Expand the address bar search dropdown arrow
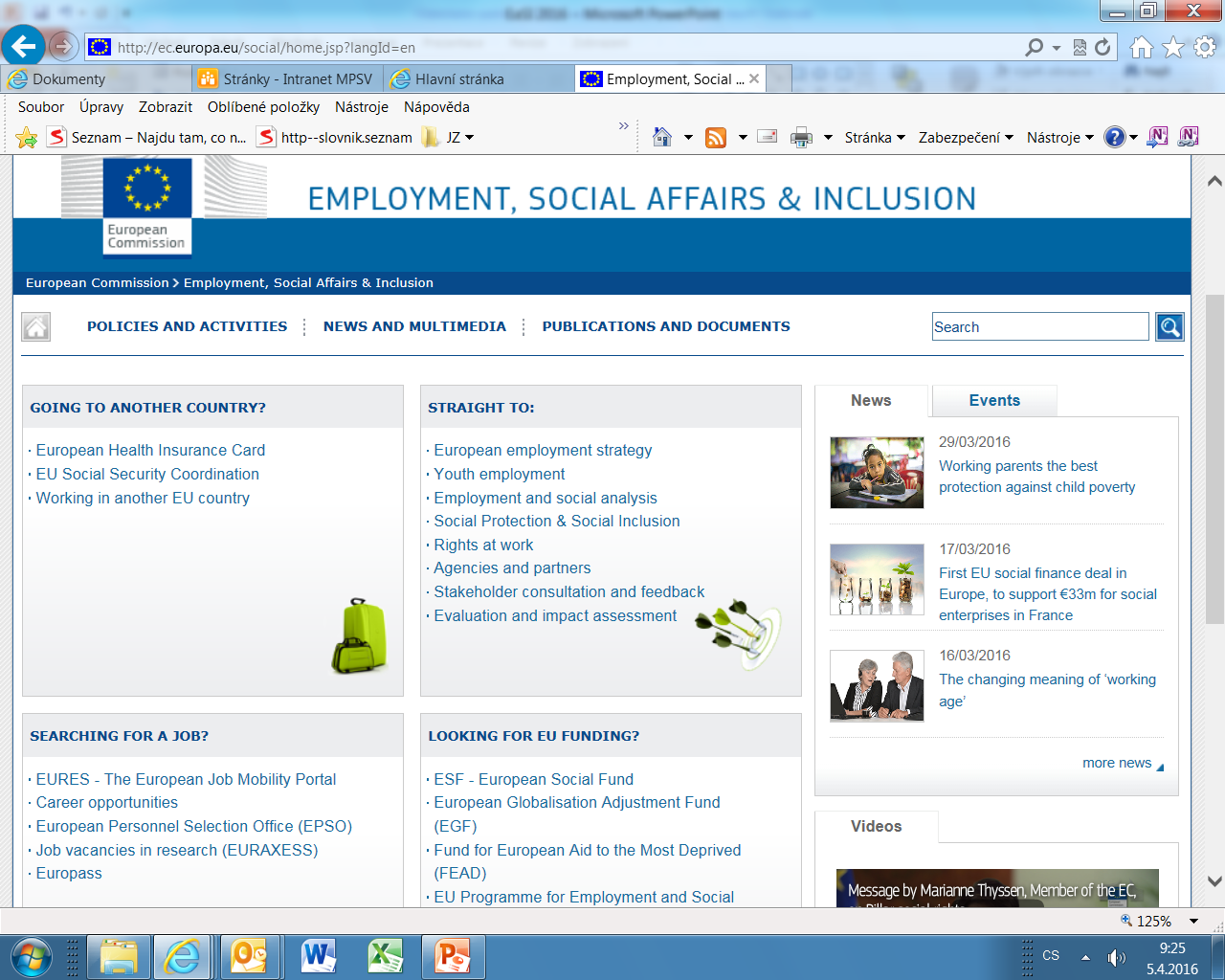 (x=1057, y=48)
